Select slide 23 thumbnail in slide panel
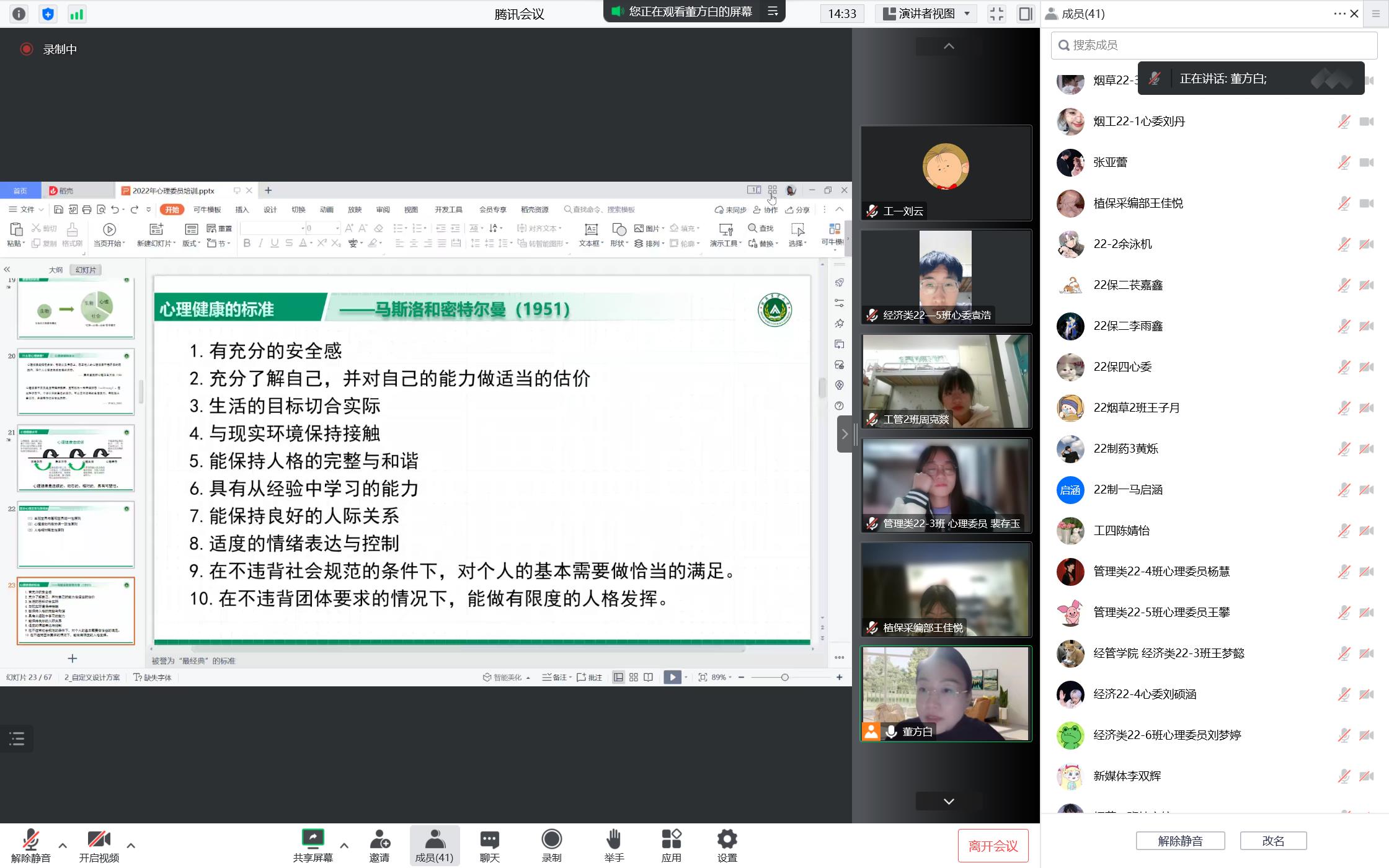Screen dimensions: 1389x868 (x=76, y=611)
